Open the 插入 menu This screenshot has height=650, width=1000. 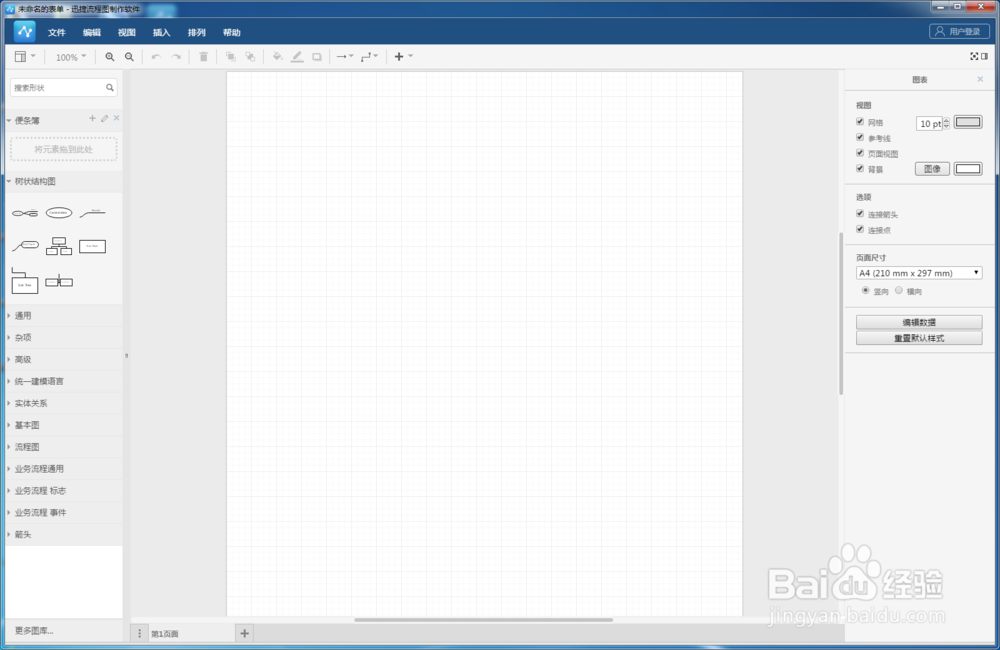161,33
